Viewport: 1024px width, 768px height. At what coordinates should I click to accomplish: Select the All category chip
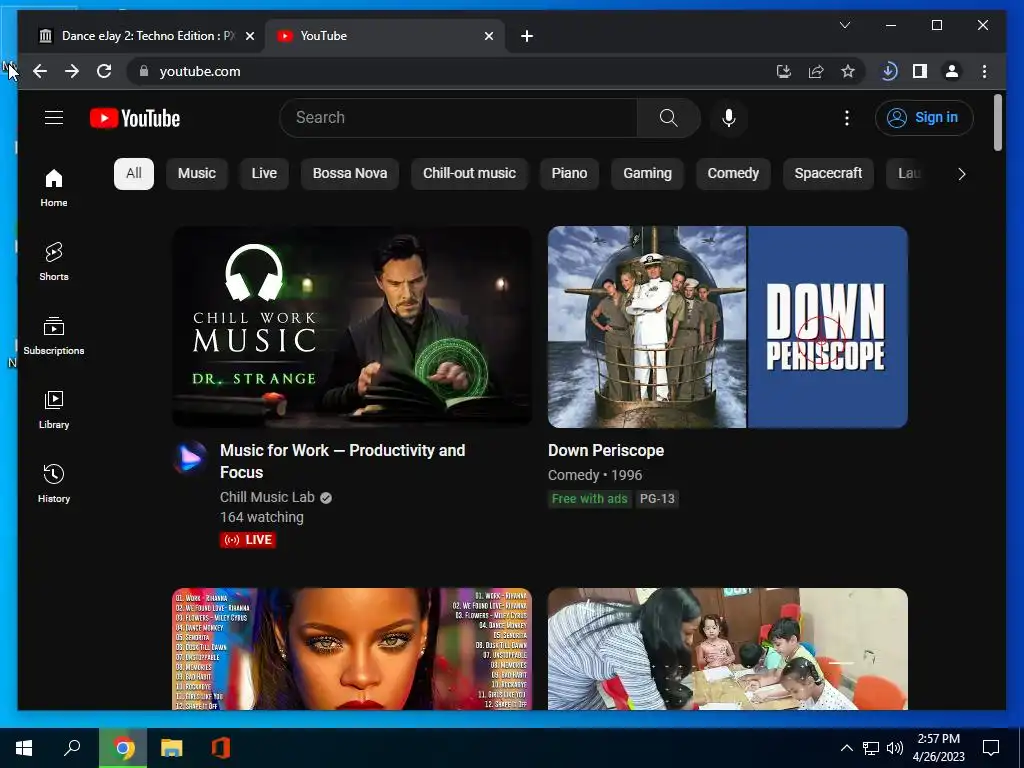(x=134, y=174)
